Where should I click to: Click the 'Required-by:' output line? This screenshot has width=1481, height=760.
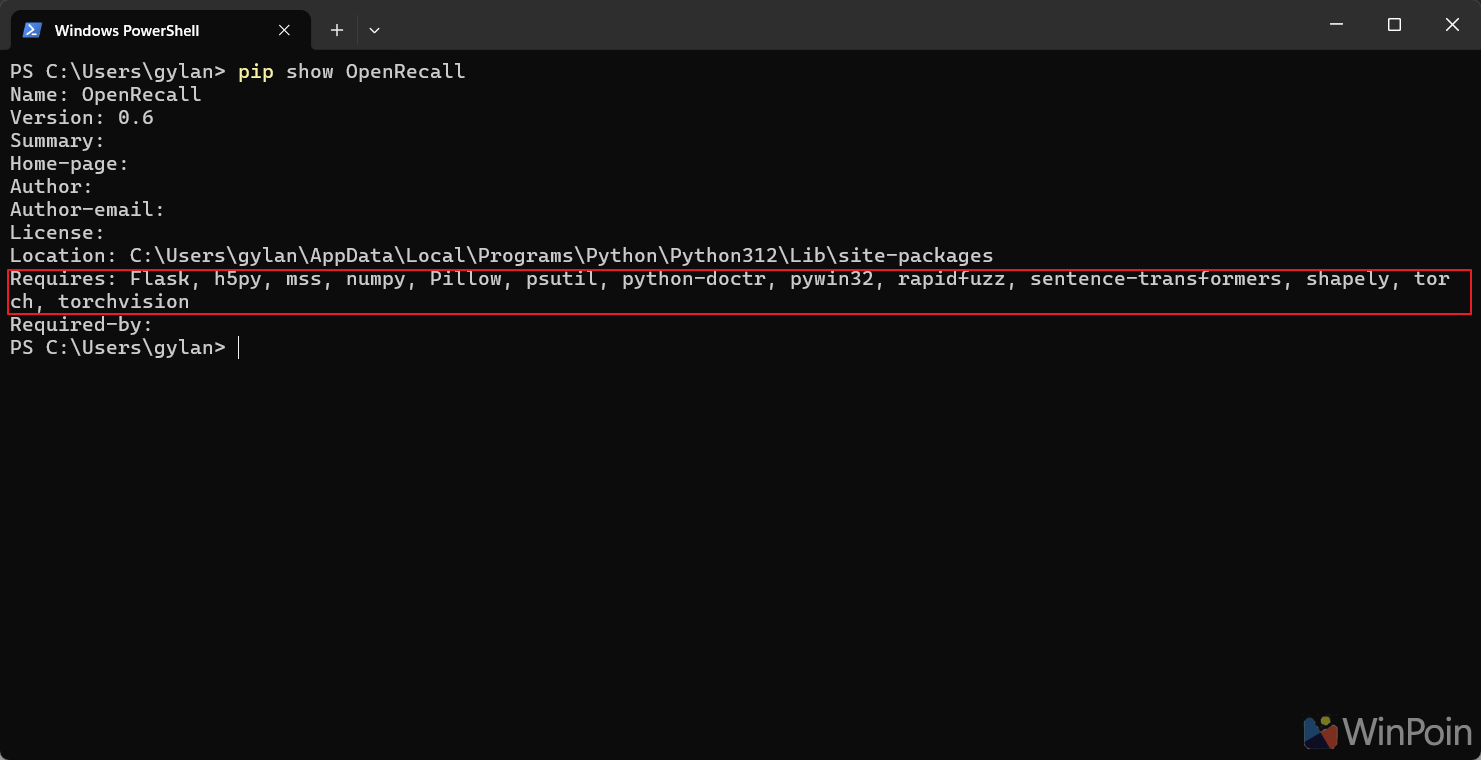(82, 325)
